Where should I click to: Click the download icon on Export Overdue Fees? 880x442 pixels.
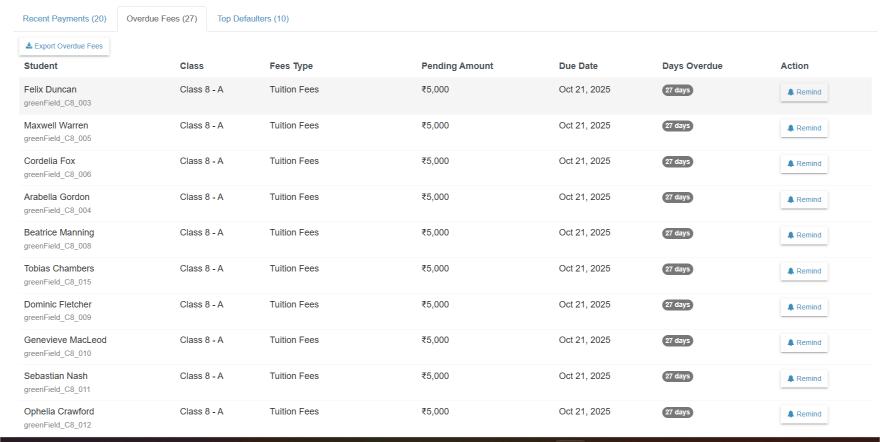tap(29, 46)
